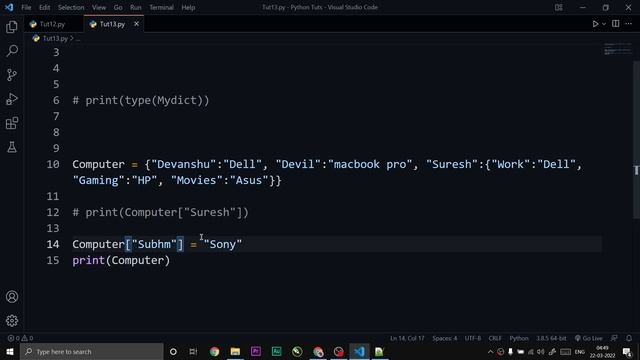Click the commented print(Computer["Suresh"]) line
The image size is (640, 360).
(x=160, y=213)
